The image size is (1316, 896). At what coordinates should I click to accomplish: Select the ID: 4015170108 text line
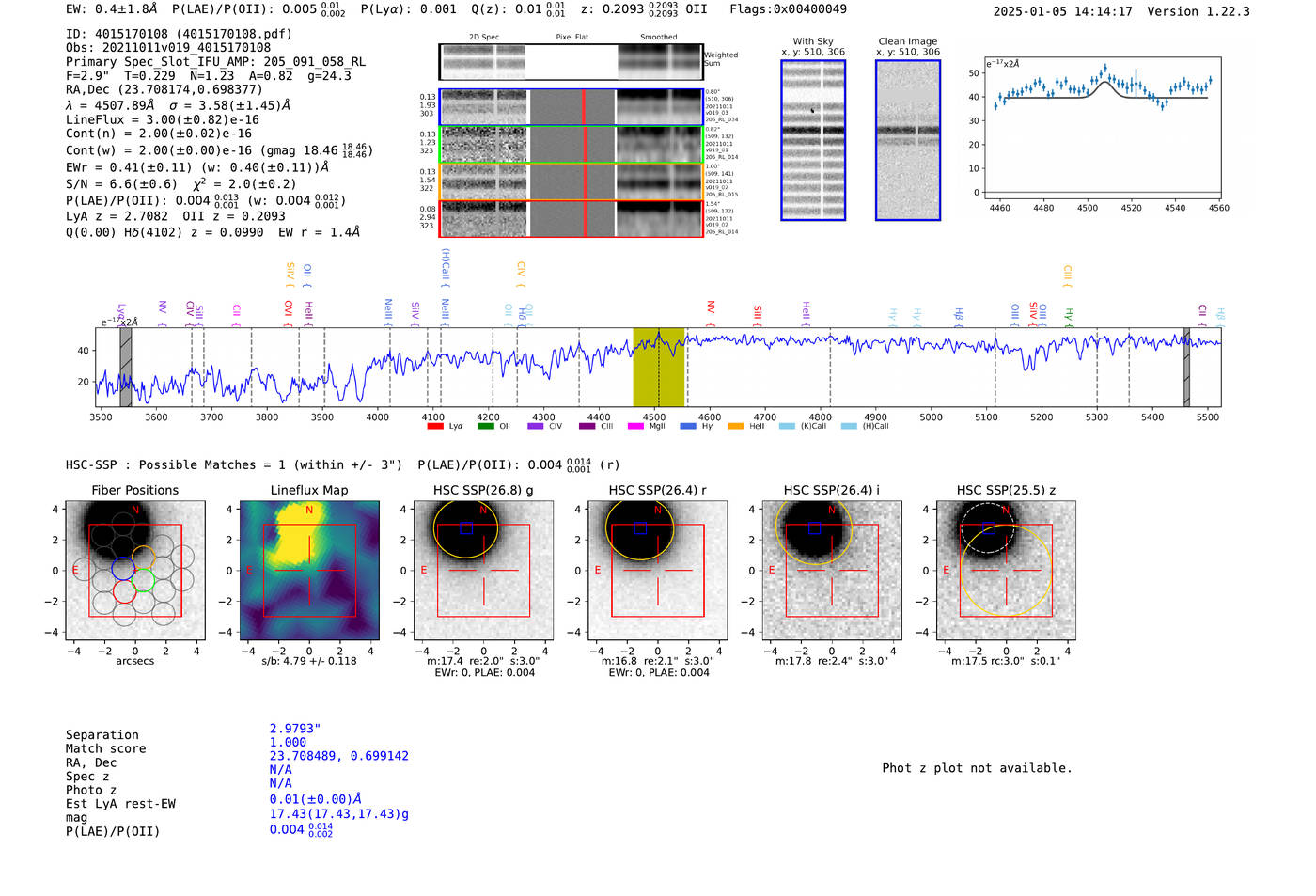click(x=179, y=34)
